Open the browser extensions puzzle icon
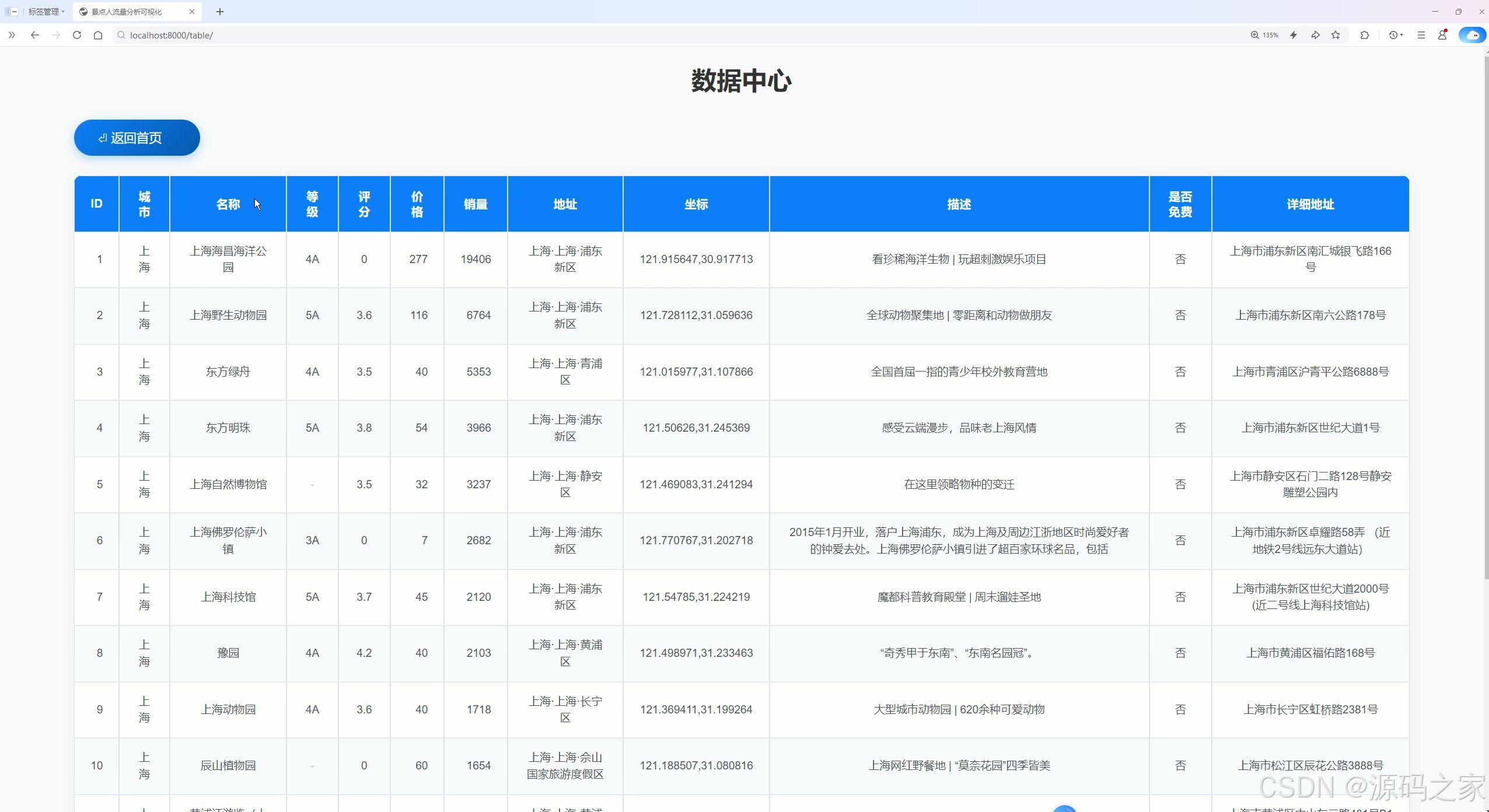This screenshot has height=812, width=1489. 1364,35
